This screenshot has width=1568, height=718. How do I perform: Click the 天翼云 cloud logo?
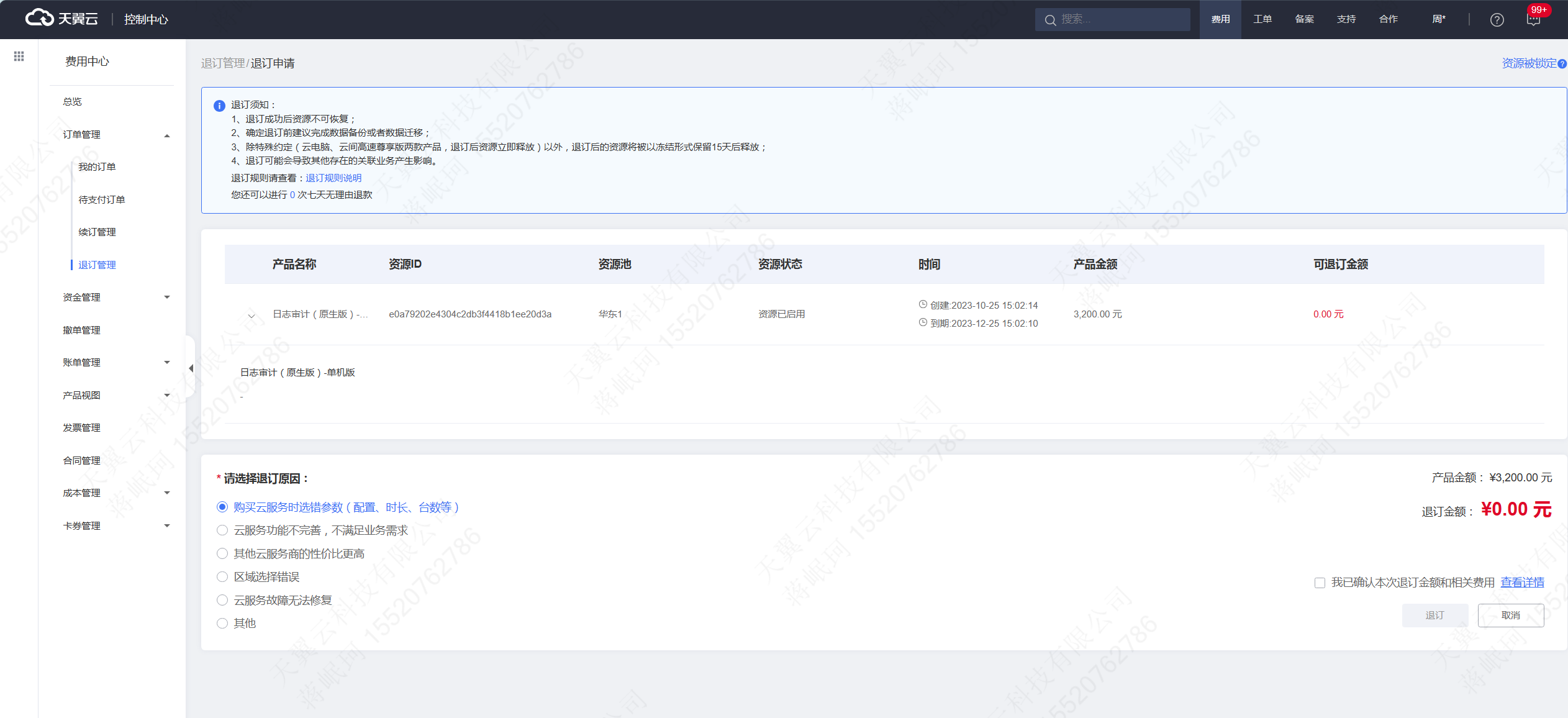pyautogui.click(x=61, y=19)
